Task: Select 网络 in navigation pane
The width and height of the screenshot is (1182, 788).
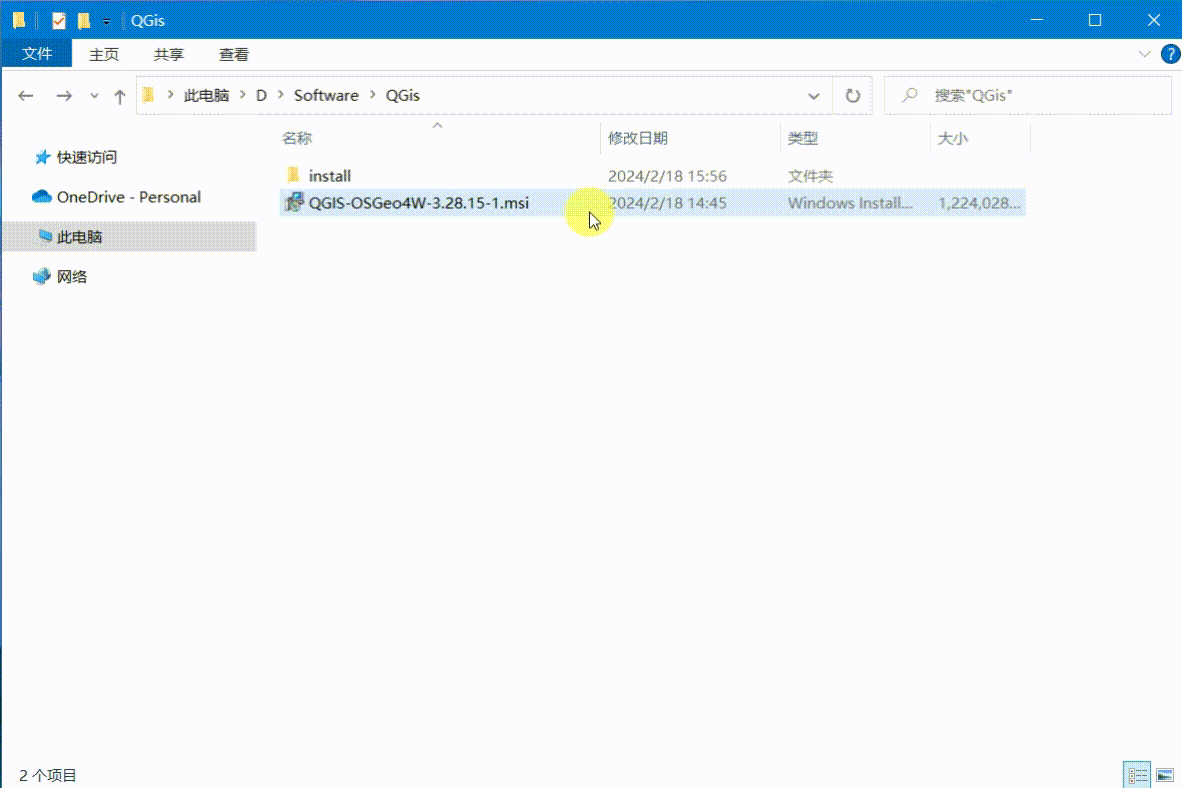Action: [x=72, y=277]
